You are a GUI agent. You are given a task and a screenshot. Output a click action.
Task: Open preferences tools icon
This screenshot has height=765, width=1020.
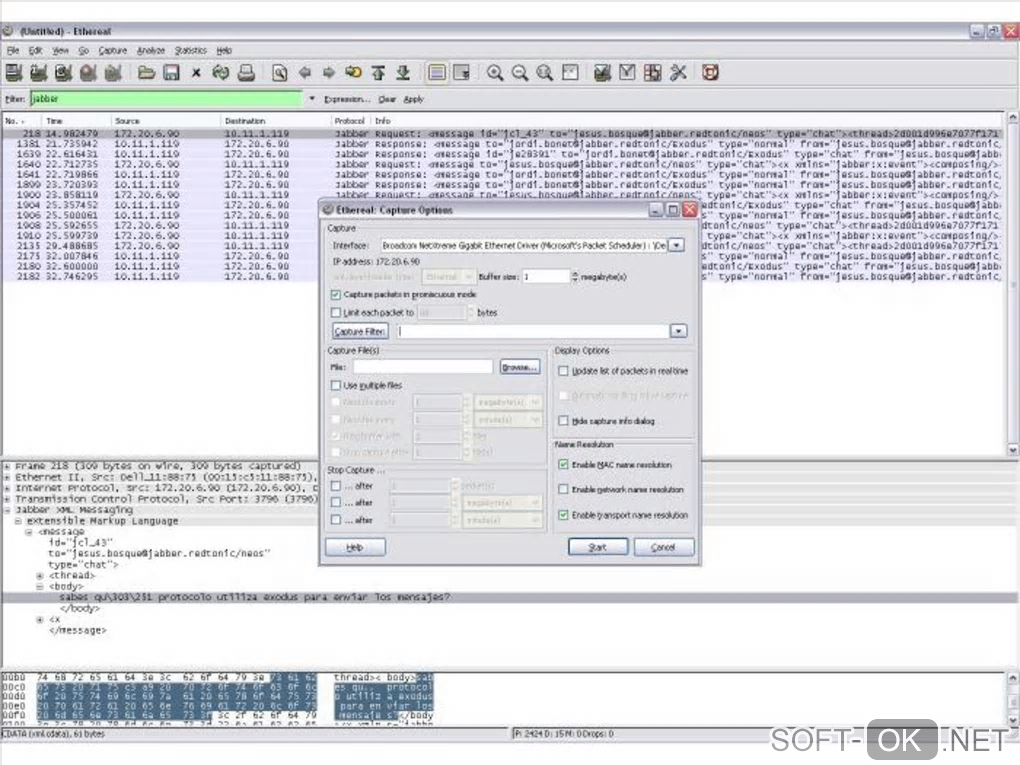678,73
